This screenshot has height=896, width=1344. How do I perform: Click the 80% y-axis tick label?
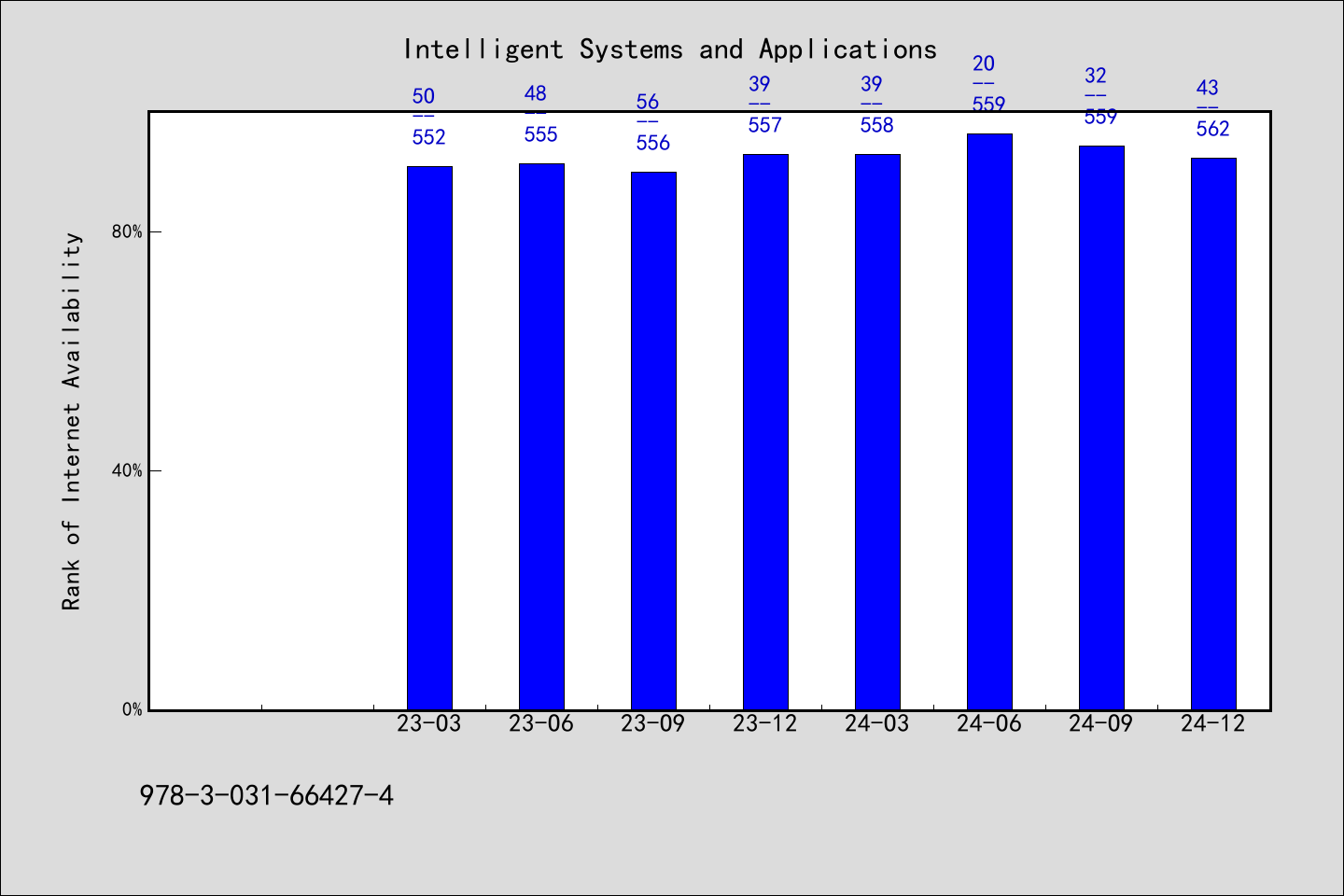pyautogui.click(x=127, y=231)
